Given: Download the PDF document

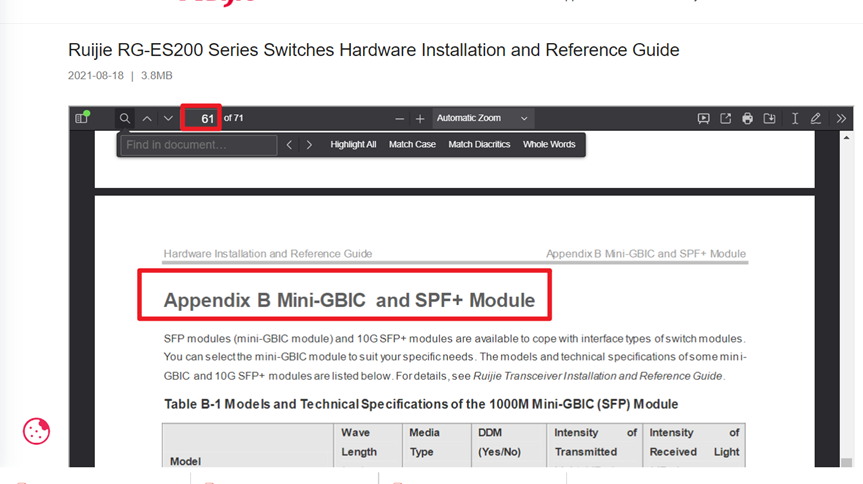Looking at the screenshot, I should 769,118.
